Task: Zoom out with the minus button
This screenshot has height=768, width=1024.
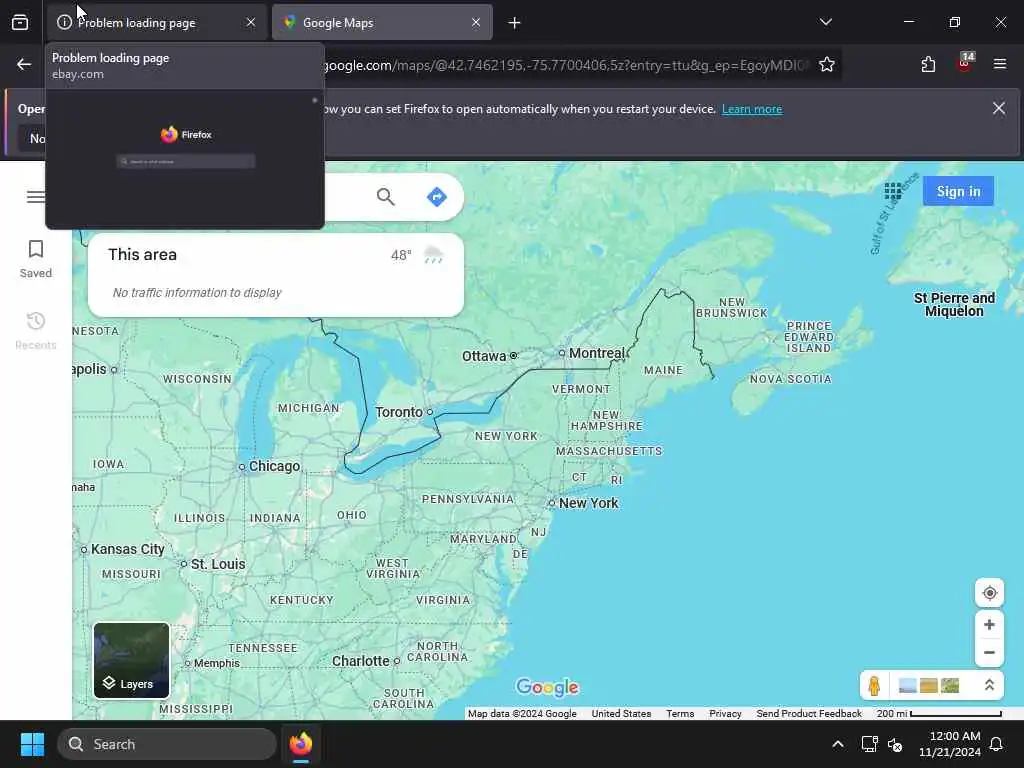Action: (x=989, y=652)
